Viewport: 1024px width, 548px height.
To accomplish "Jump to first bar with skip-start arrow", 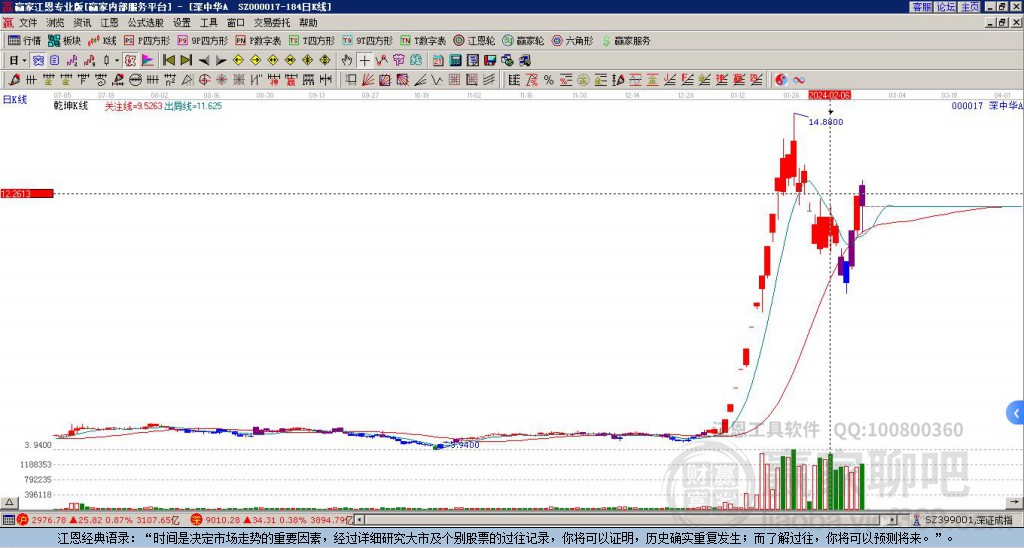I will (x=169, y=61).
